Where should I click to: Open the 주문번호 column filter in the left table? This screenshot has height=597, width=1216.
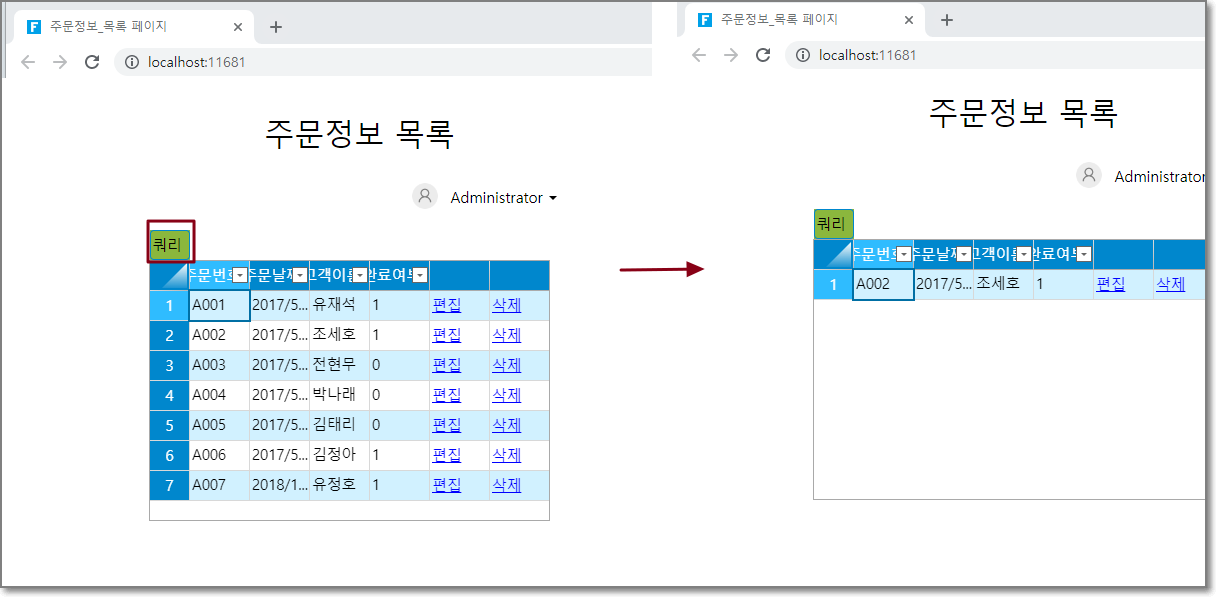point(240,276)
